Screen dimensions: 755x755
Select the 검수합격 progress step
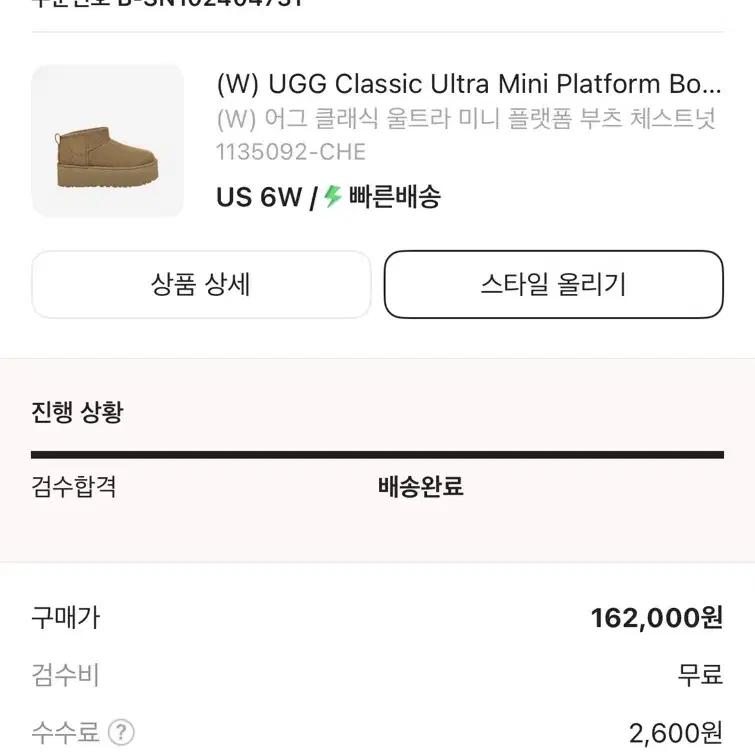74,486
